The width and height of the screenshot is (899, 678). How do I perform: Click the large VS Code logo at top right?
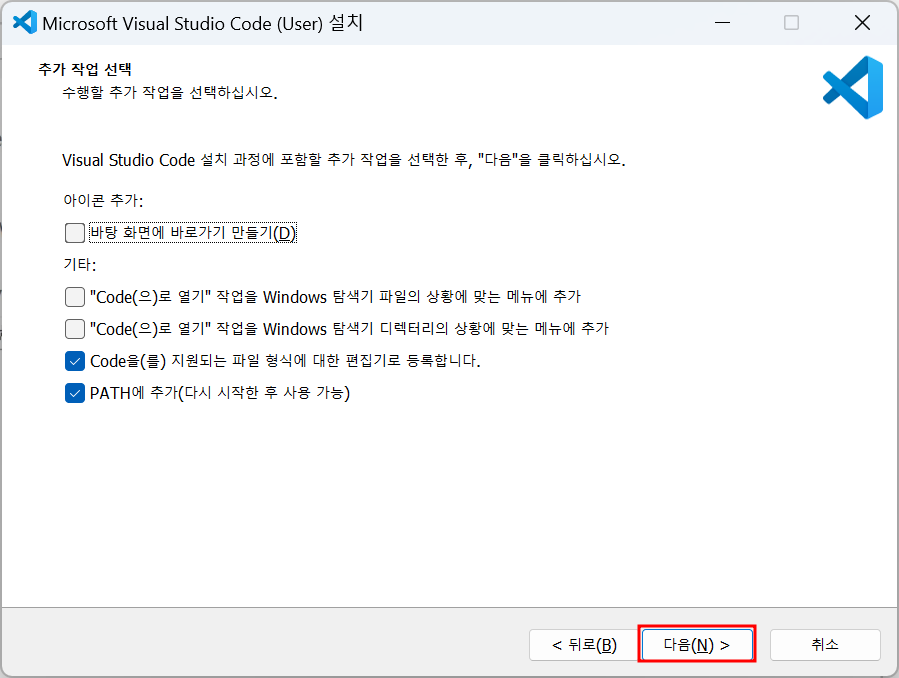853,87
